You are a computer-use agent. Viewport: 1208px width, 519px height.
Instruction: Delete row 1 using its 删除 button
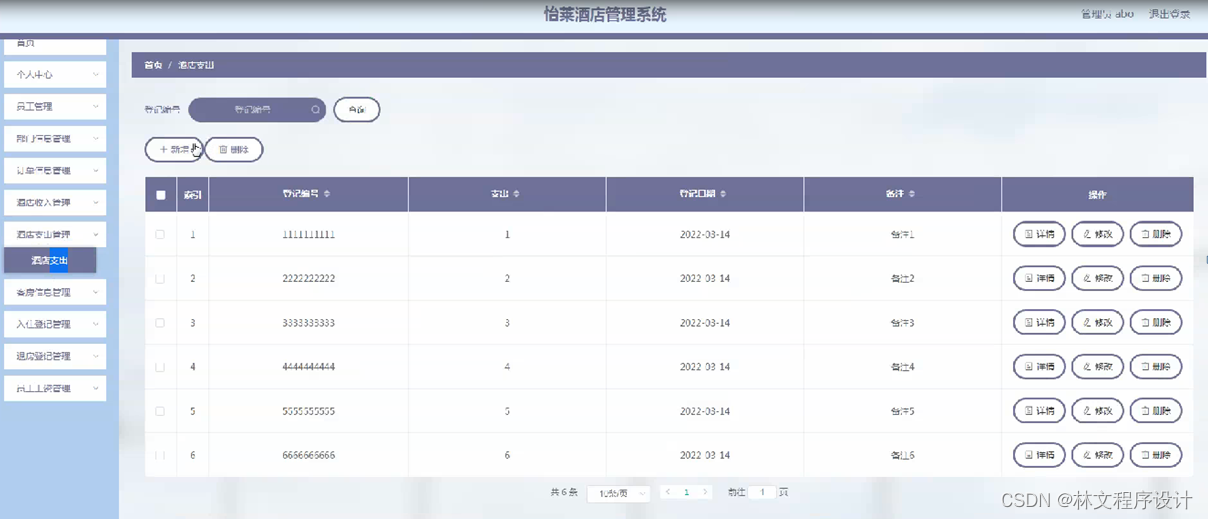pyautogui.click(x=1156, y=234)
